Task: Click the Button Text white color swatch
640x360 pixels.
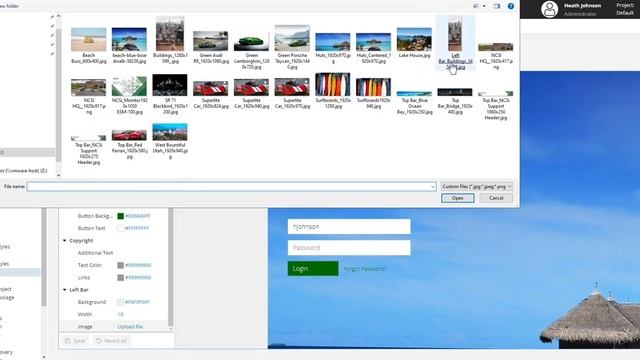Action: coord(120,228)
